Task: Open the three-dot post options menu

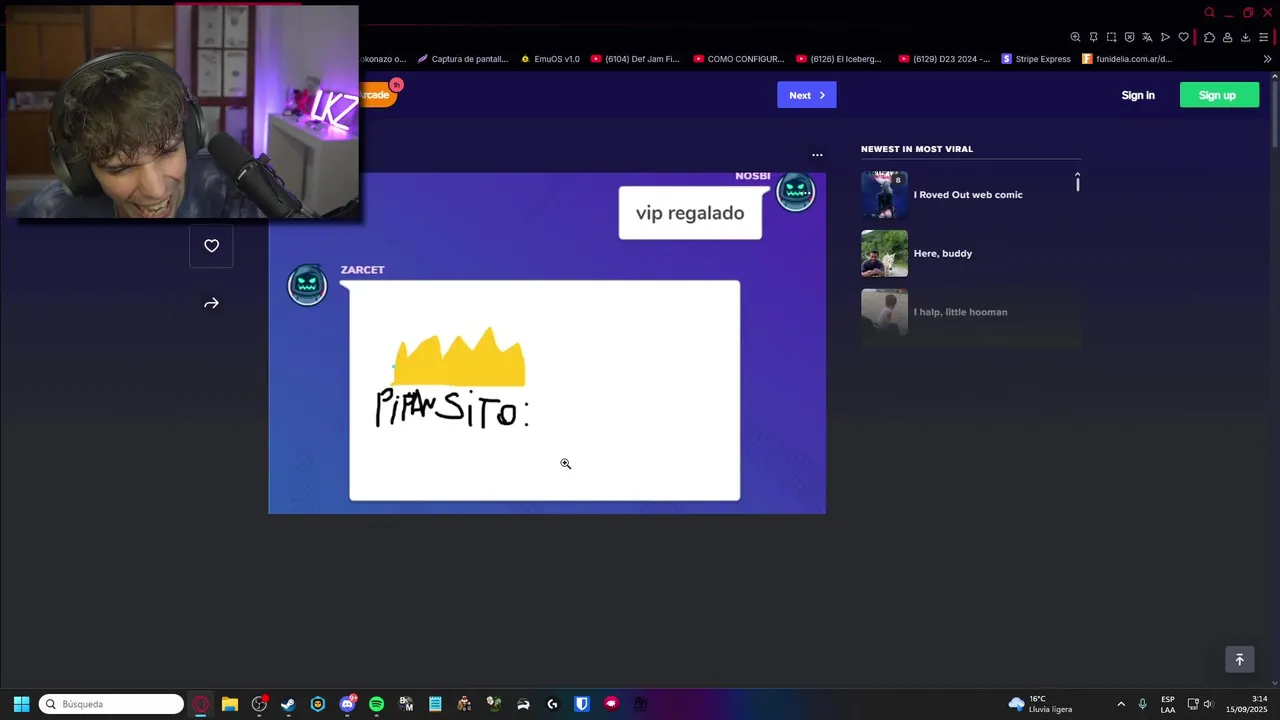Action: 817,155
